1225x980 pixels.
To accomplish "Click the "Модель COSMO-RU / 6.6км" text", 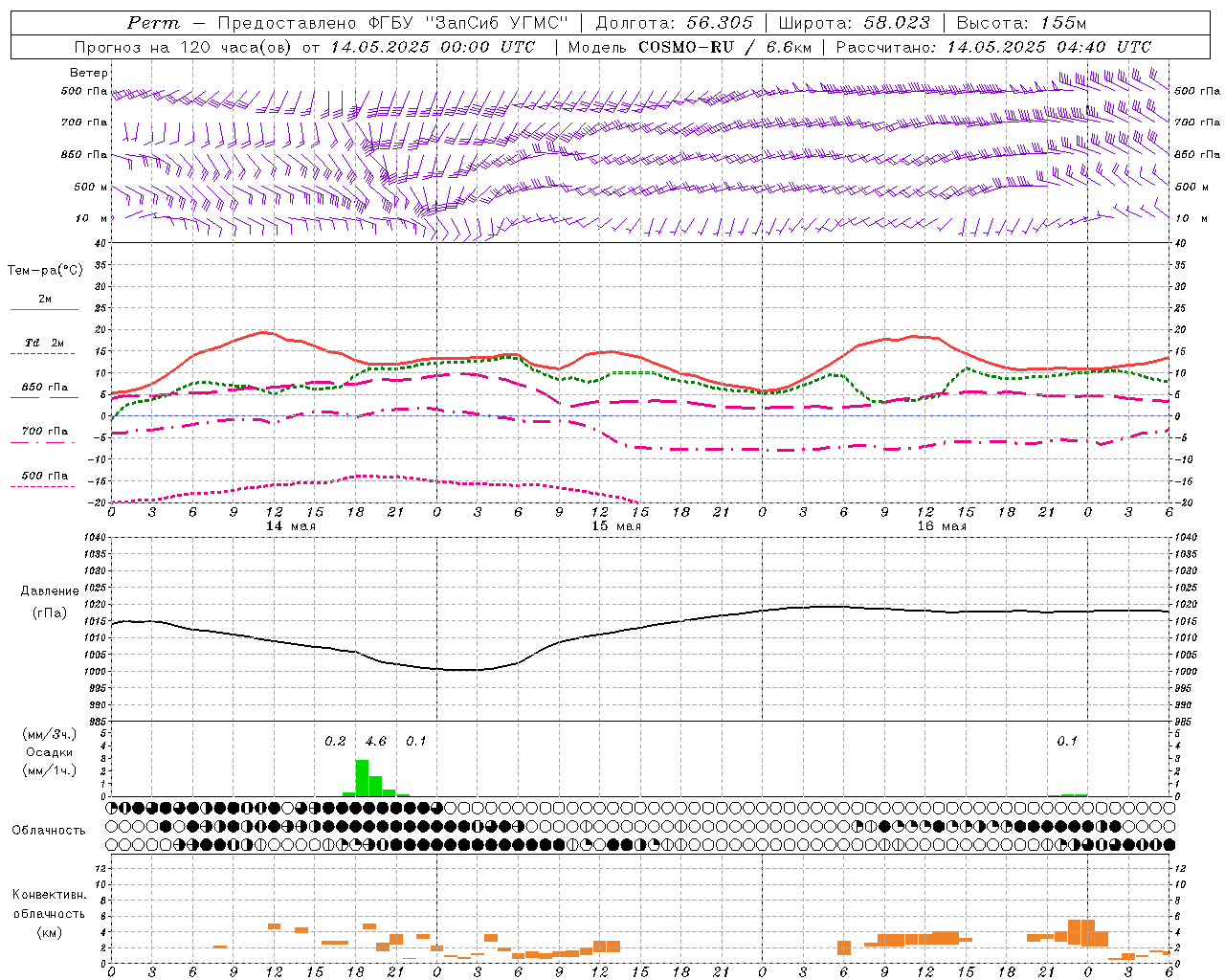I will 689,47.
